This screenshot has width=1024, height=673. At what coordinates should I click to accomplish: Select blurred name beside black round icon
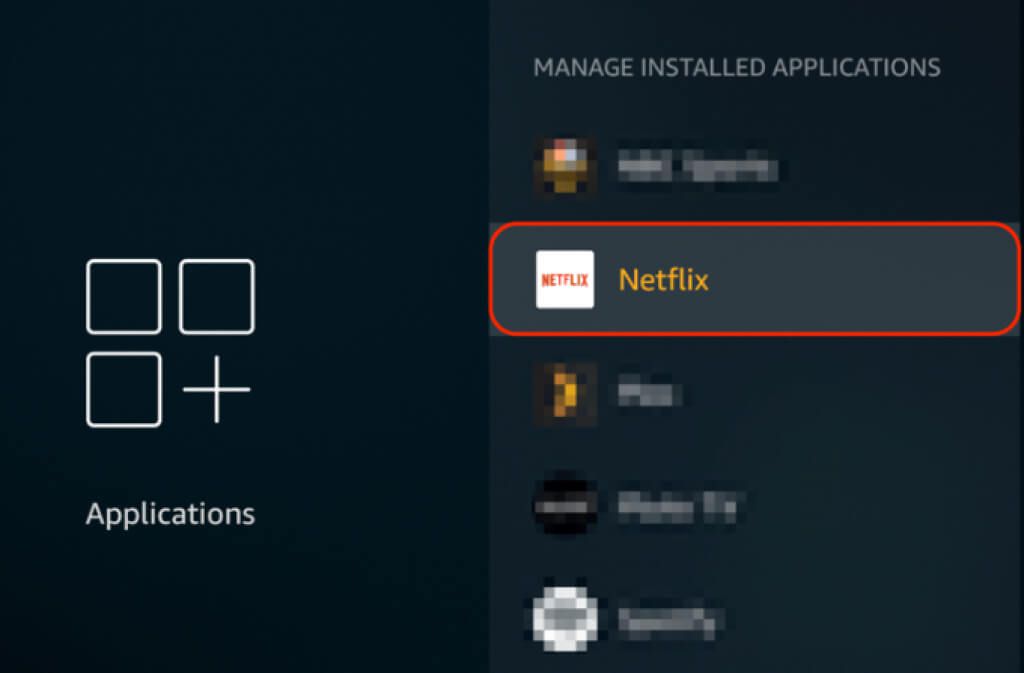680,507
